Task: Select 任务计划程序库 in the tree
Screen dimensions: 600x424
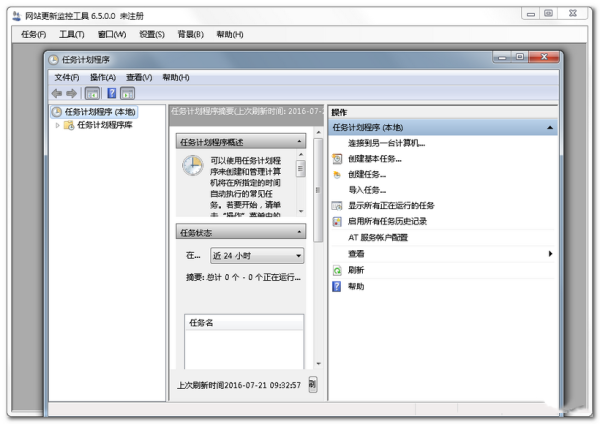Action: pos(105,125)
